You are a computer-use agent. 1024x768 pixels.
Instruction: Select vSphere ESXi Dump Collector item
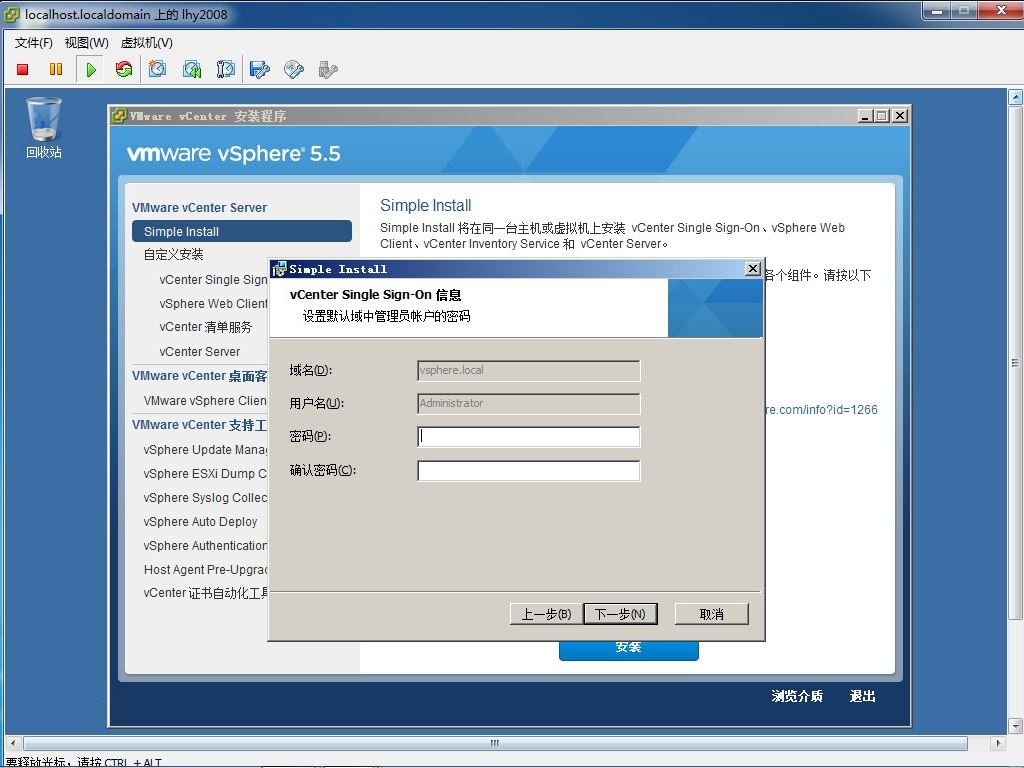click(x=205, y=473)
